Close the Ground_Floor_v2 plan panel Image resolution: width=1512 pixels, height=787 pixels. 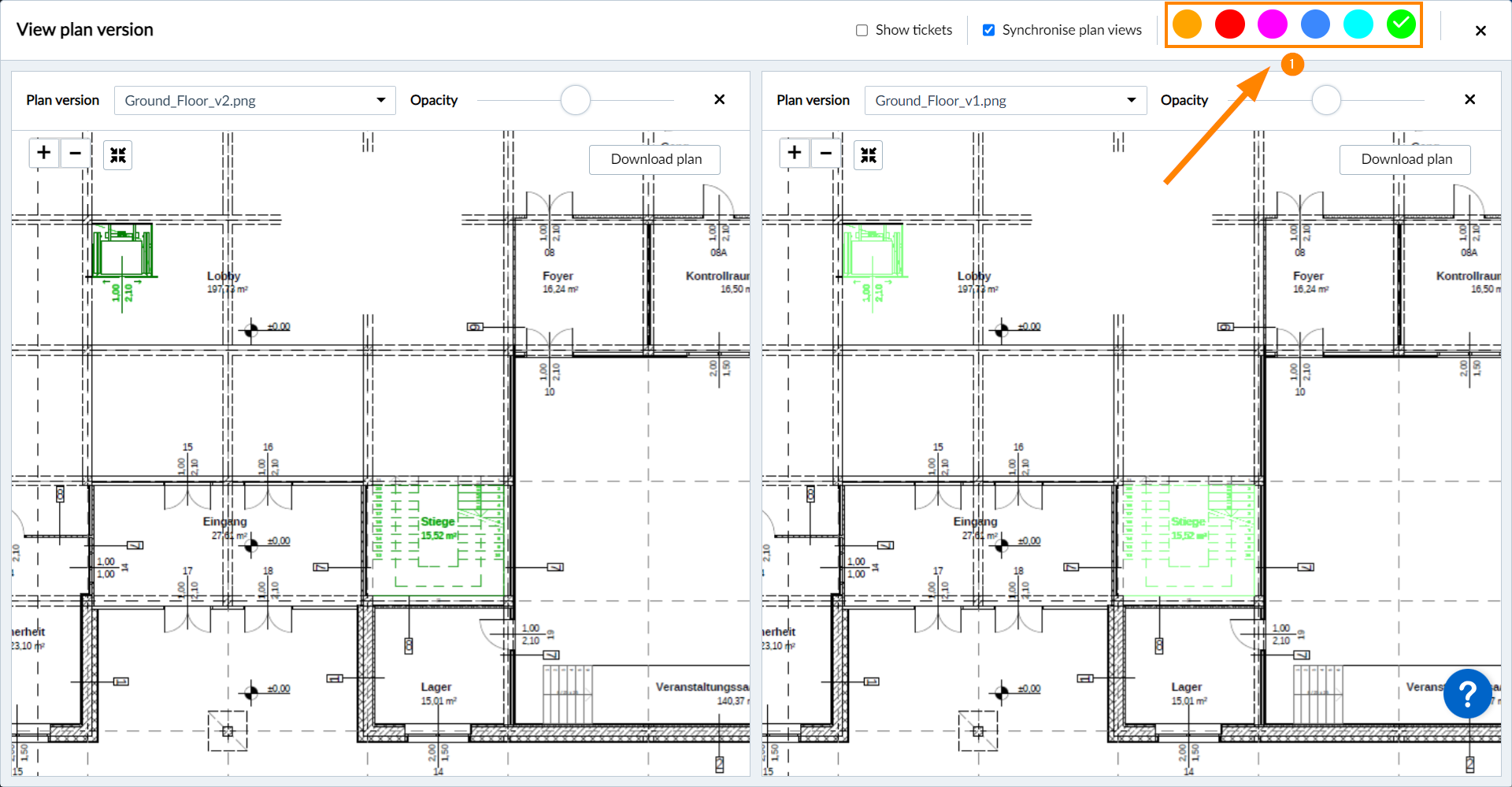click(x=719, y=100)
